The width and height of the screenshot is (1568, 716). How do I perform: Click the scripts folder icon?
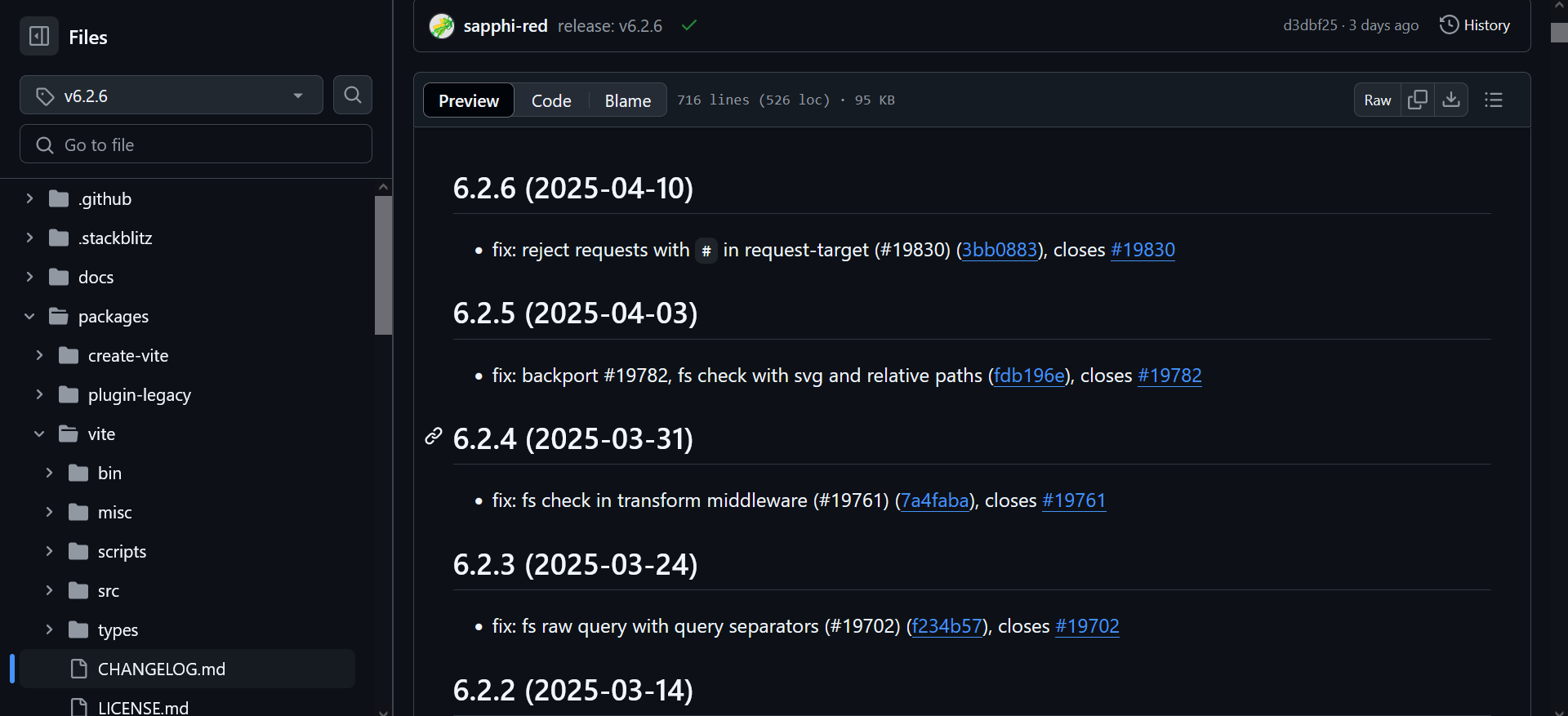click(x=78, y=551)
